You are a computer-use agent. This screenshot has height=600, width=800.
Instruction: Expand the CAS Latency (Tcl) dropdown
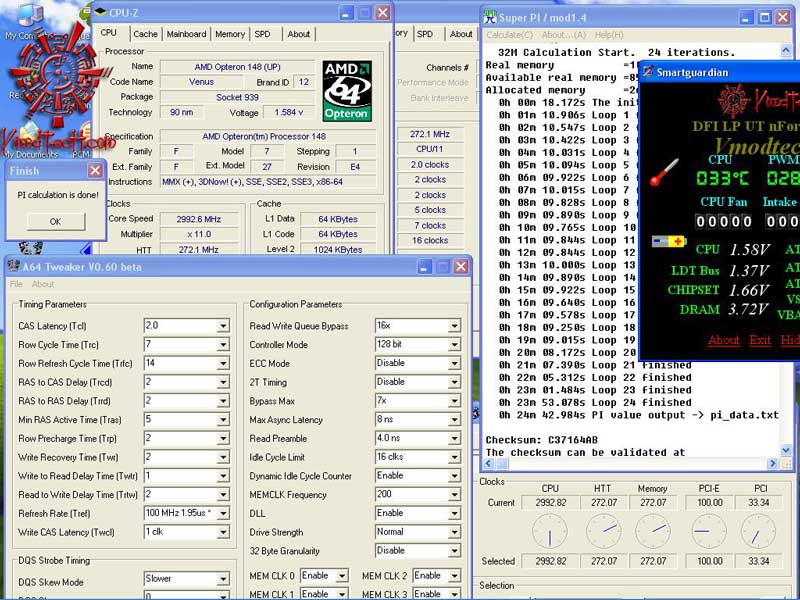223,326
